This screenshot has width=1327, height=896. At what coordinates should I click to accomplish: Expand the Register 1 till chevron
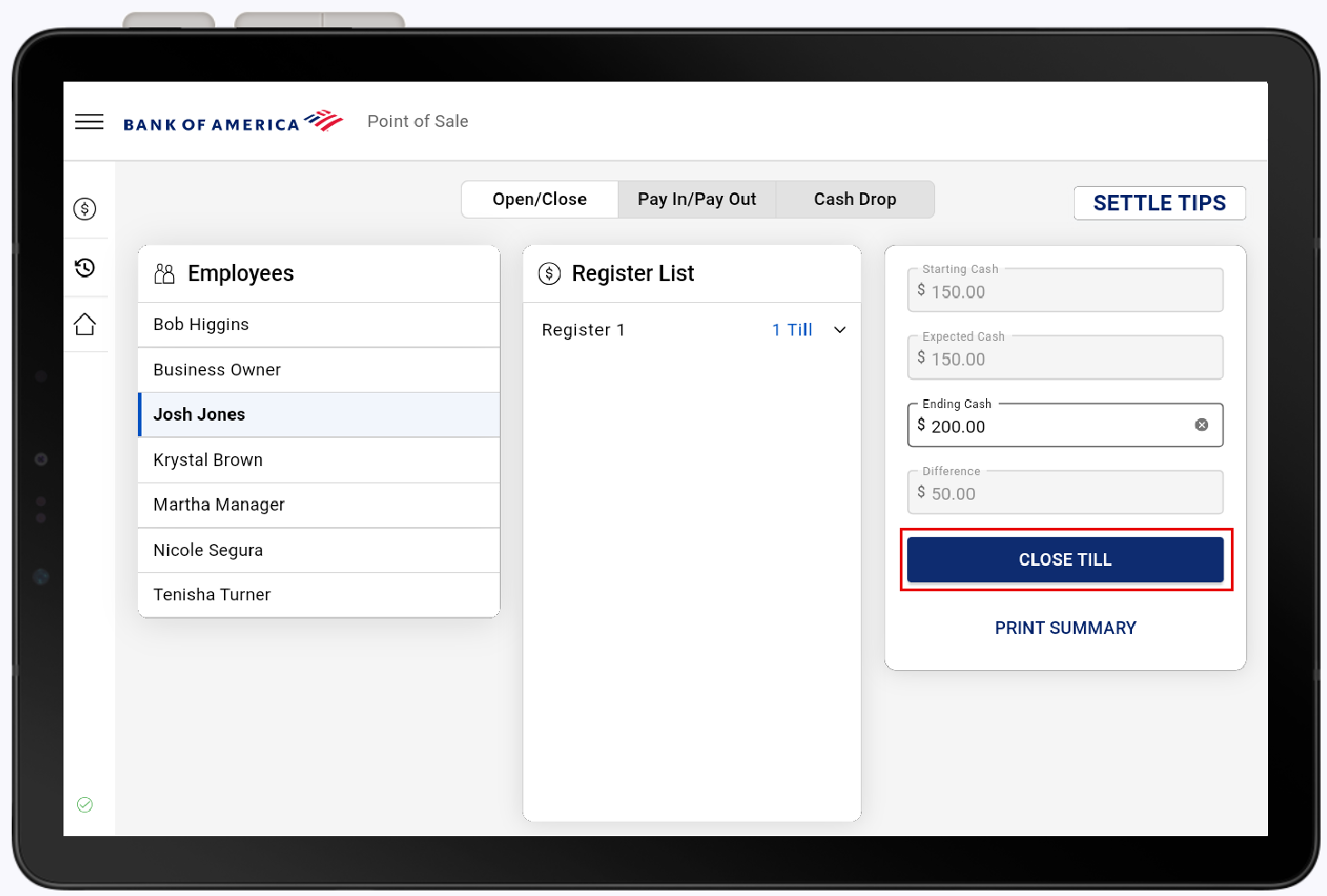[x=840, y=330]
